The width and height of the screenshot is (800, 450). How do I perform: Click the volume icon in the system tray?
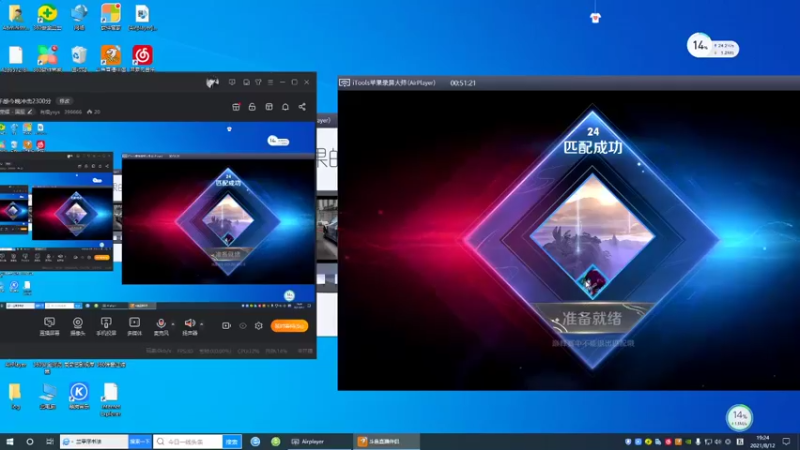(x=718, y=441)
